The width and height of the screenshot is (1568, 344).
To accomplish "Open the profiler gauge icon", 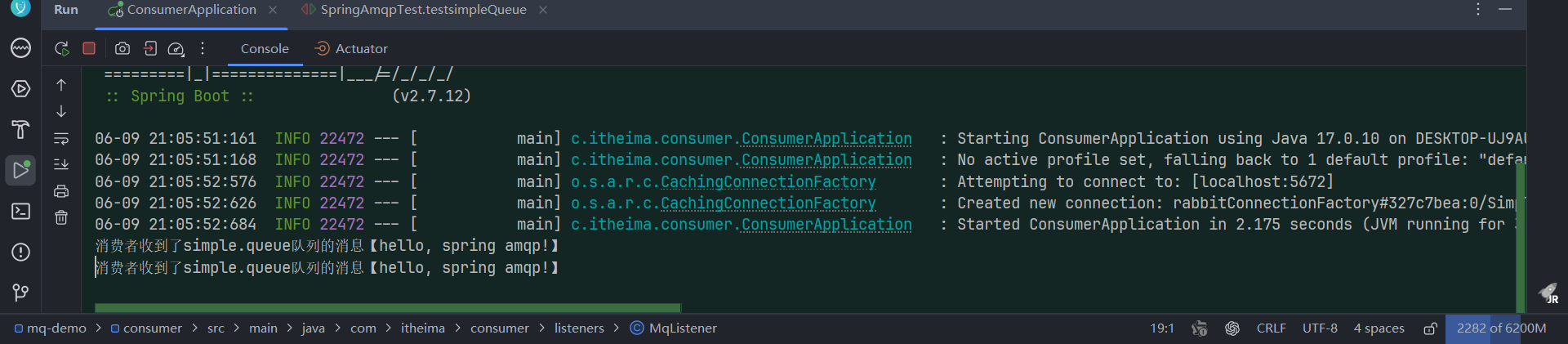I will pyautogui.click(x=176, y=49).
